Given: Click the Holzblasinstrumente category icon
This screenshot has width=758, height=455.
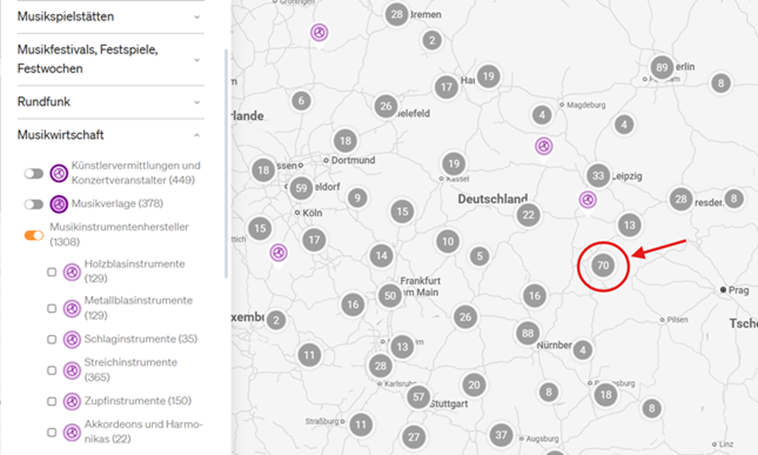Looking at the screenshot, I should point(72,272).
